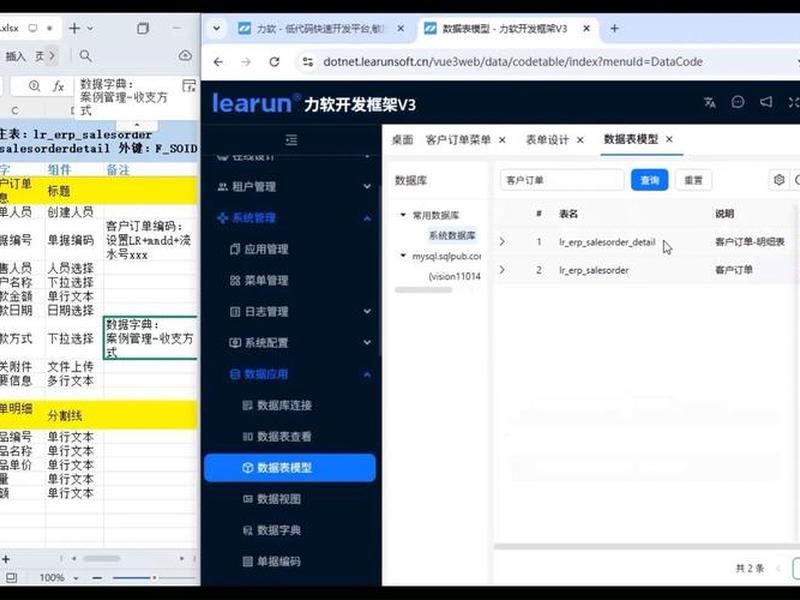Screen dimensions: 800x600
Task: Open the browser tab search dropdown
Action: [x=216, y=29]
